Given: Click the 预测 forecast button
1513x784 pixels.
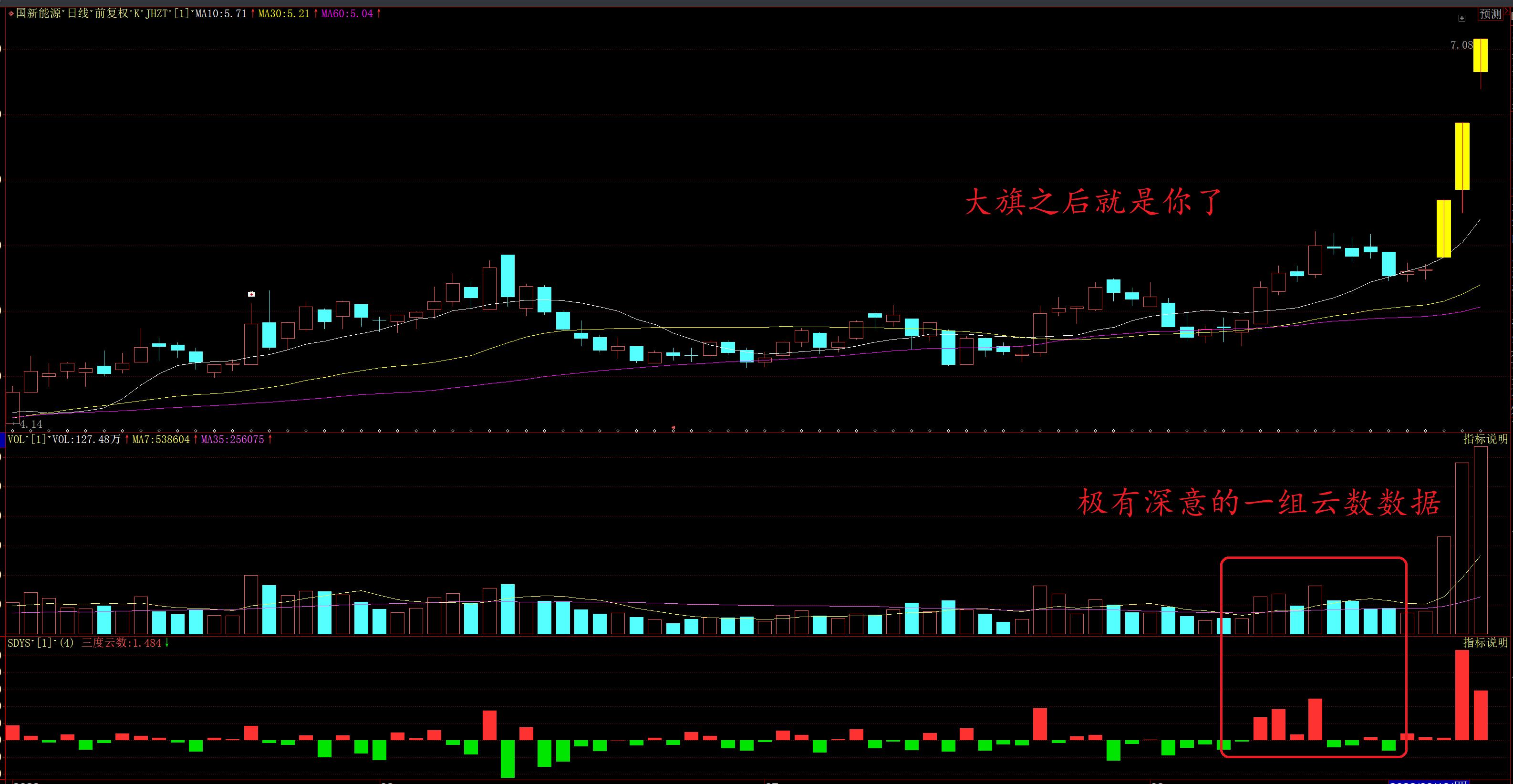Looking at the screenshot, I should pos(1490,15).
